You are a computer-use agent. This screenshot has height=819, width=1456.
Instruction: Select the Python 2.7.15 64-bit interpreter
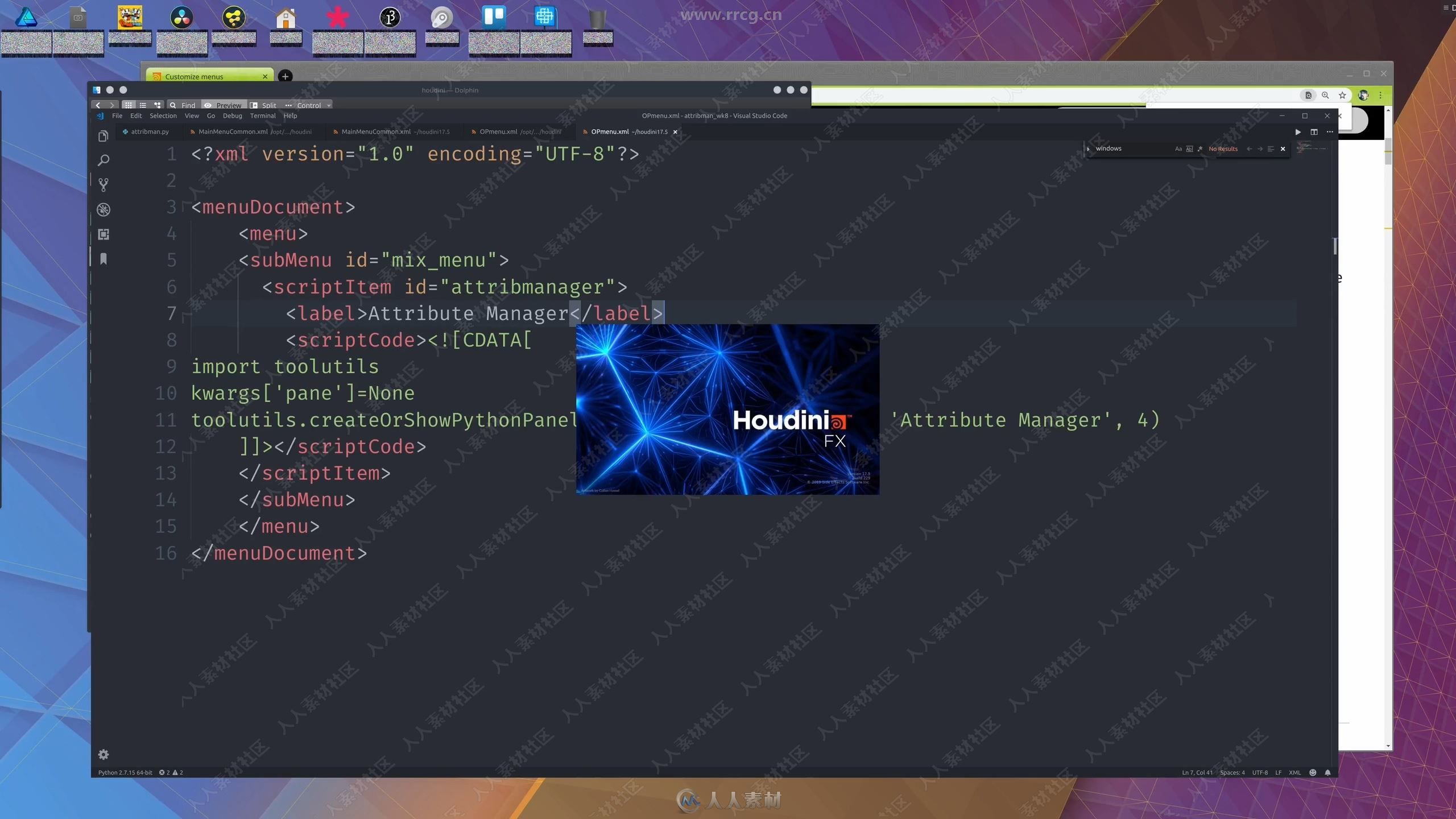click(x=125, y=772)
